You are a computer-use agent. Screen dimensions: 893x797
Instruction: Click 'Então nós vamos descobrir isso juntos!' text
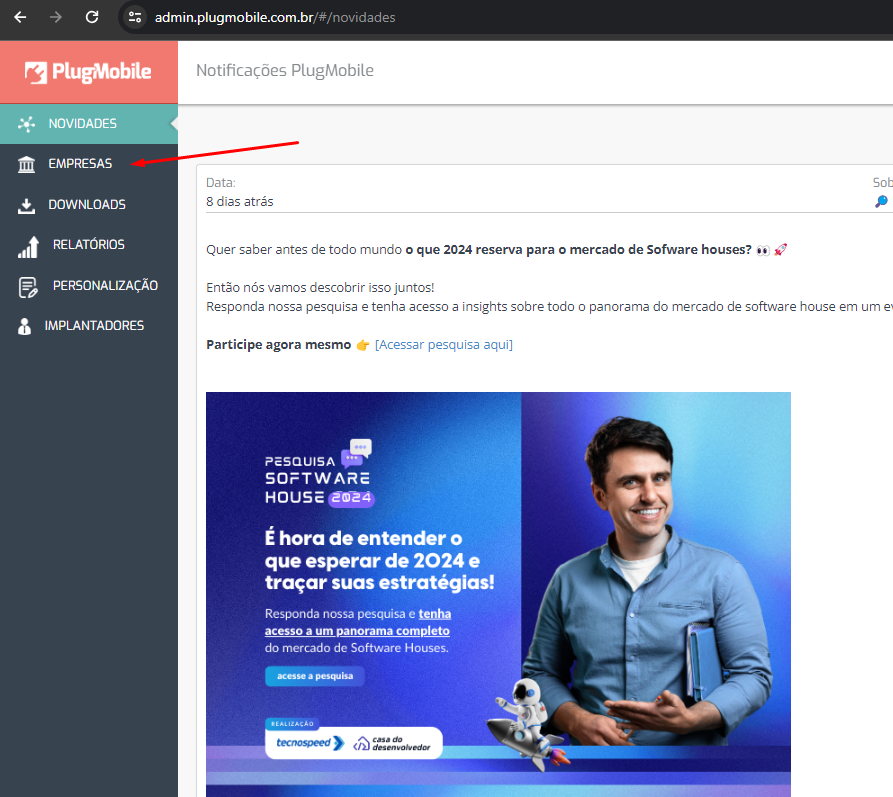coord(320,288)
